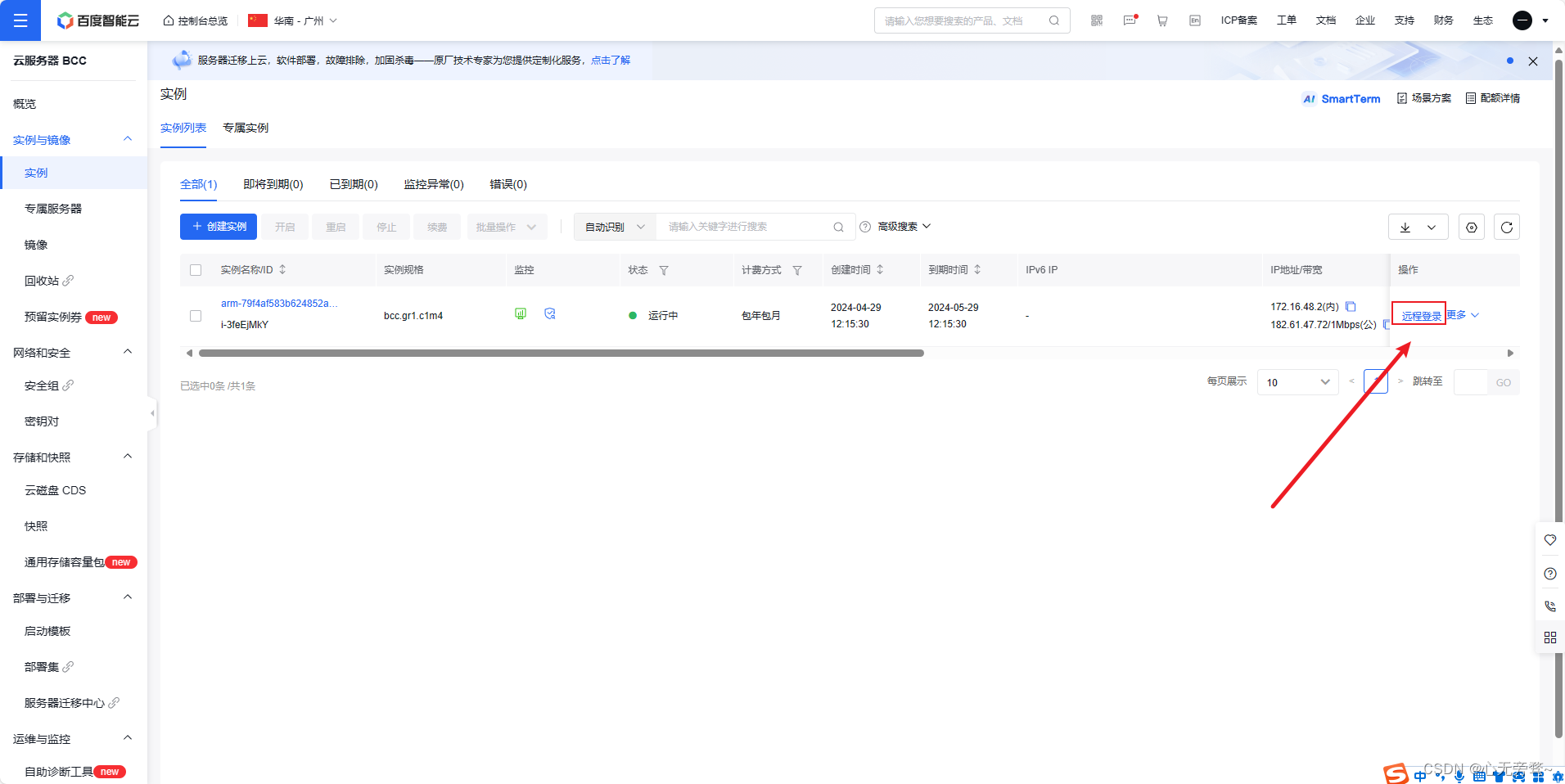The image size is (1565, 784).
Task: Sort by 创建时间 column
Action: pos(880,269)
